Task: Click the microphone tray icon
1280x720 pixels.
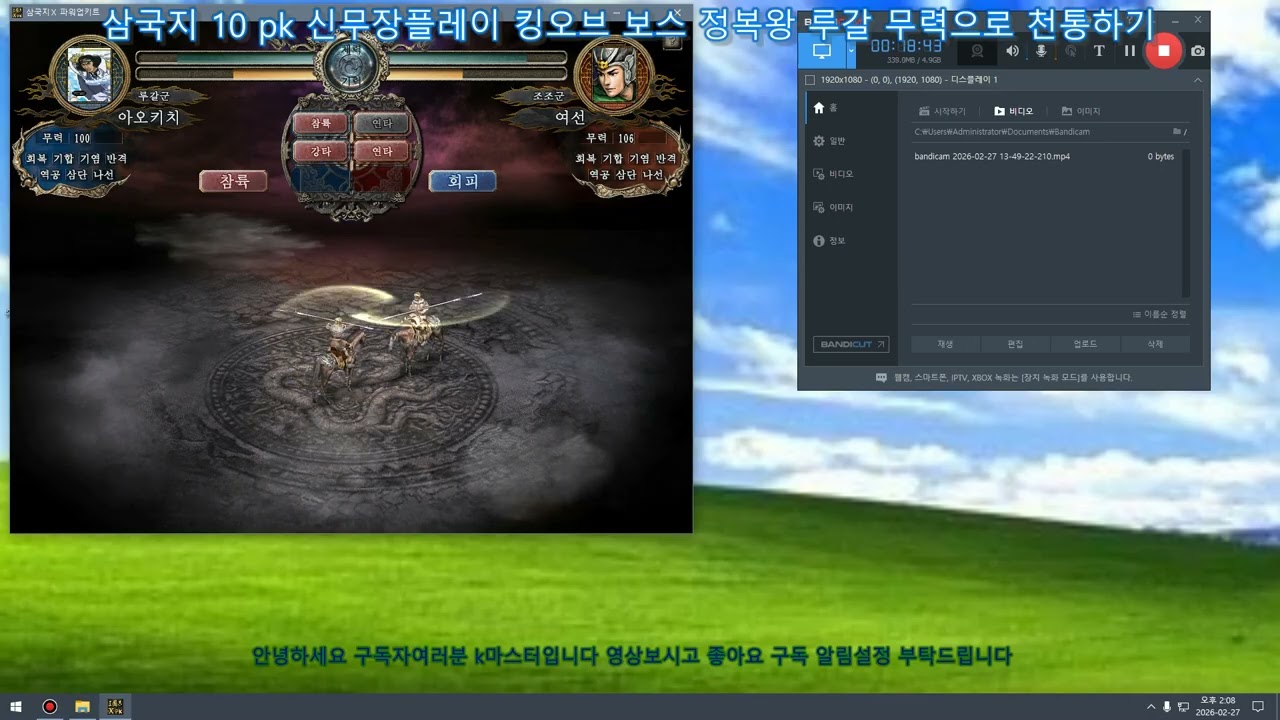Action: (1166, 707)
